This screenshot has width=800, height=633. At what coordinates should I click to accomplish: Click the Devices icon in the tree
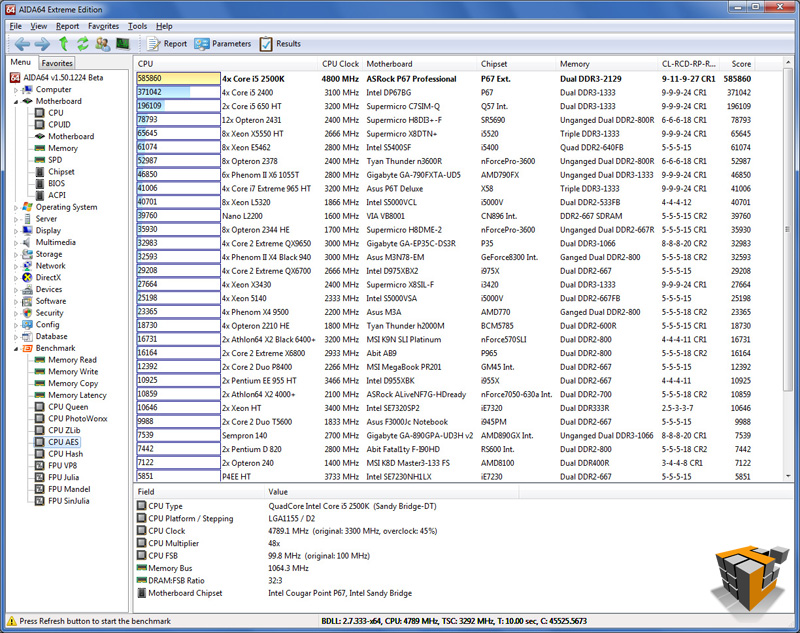(28, 289)
